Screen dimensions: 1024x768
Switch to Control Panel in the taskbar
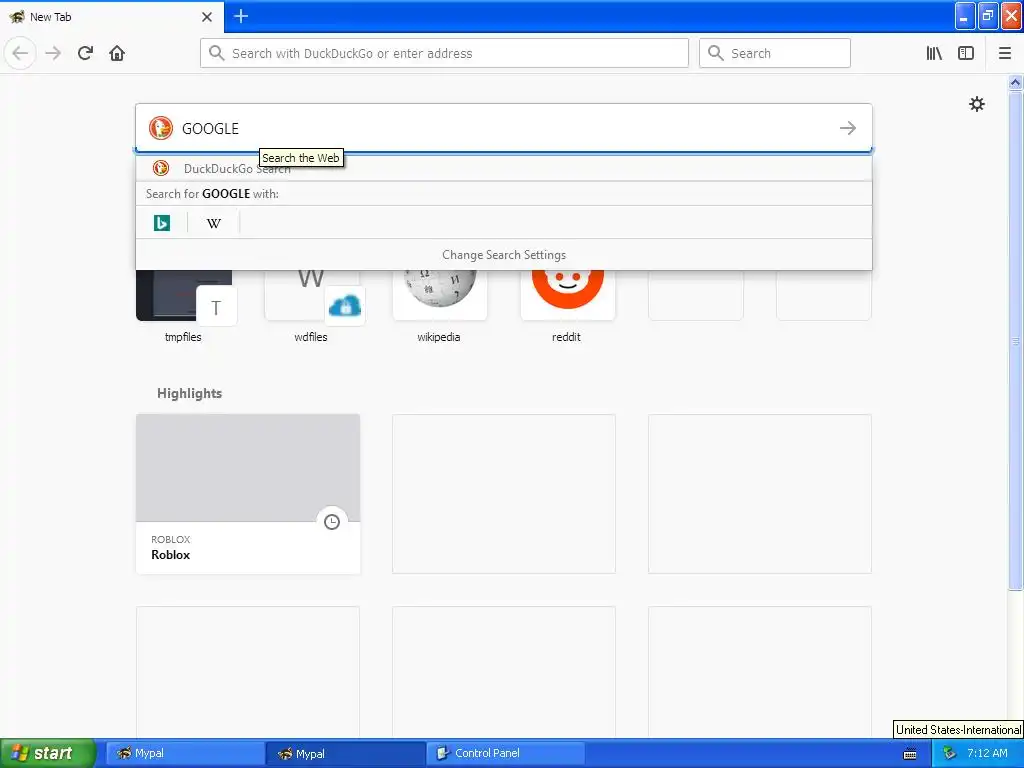tap(507, 754)
